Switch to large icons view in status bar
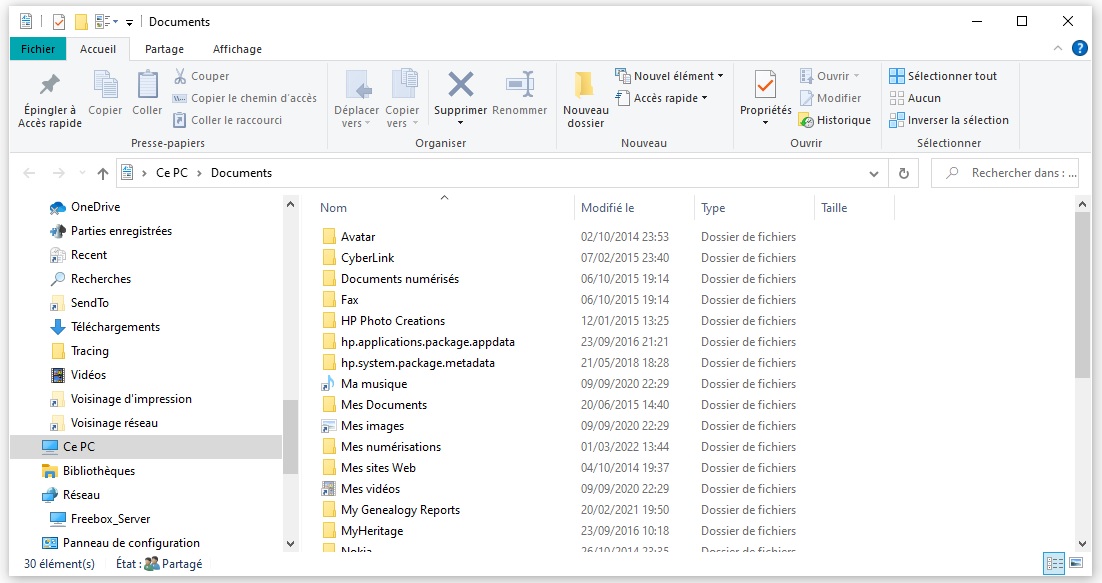 (x=1076, y=563)
